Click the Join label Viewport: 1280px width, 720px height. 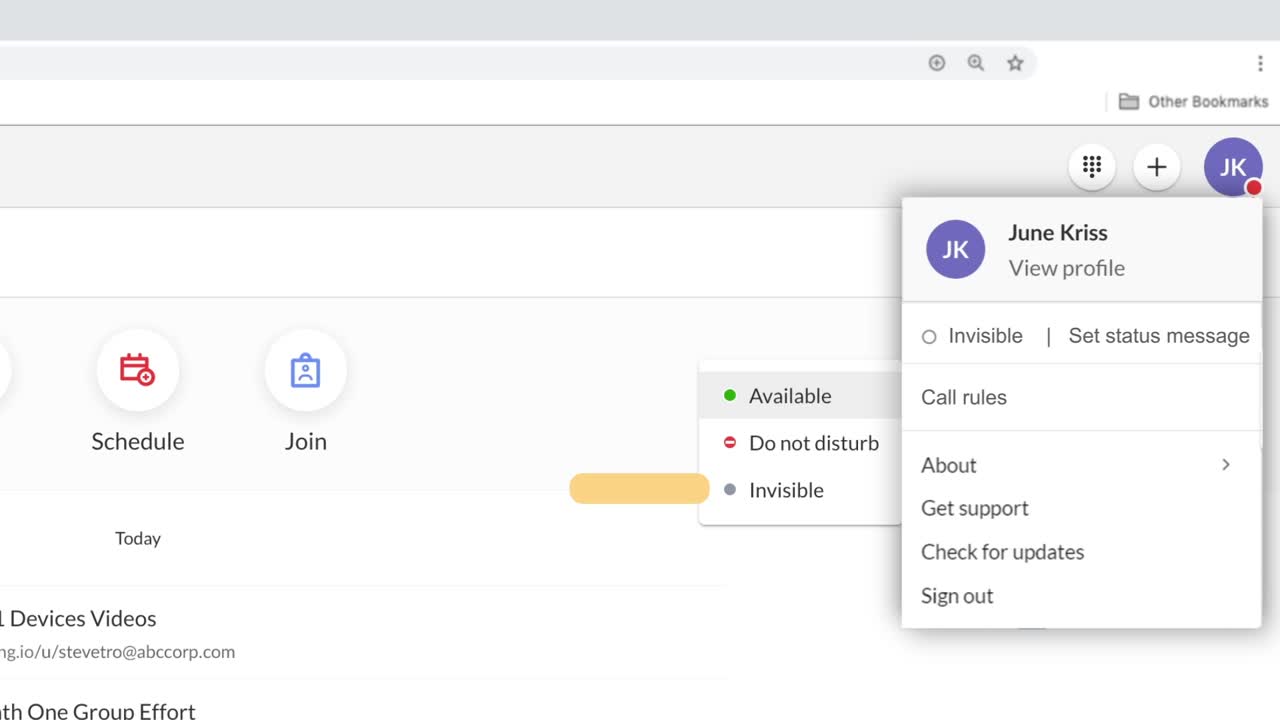point(306,441)
